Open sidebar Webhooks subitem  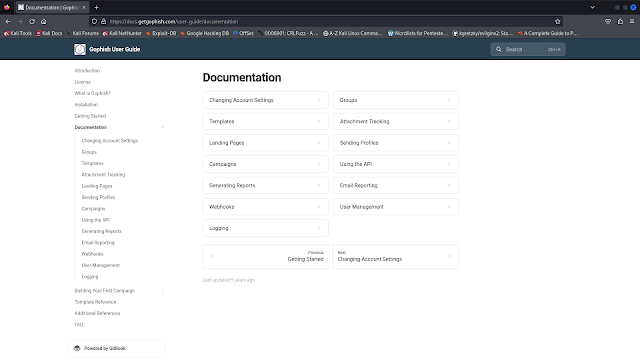tap(92, 254)
